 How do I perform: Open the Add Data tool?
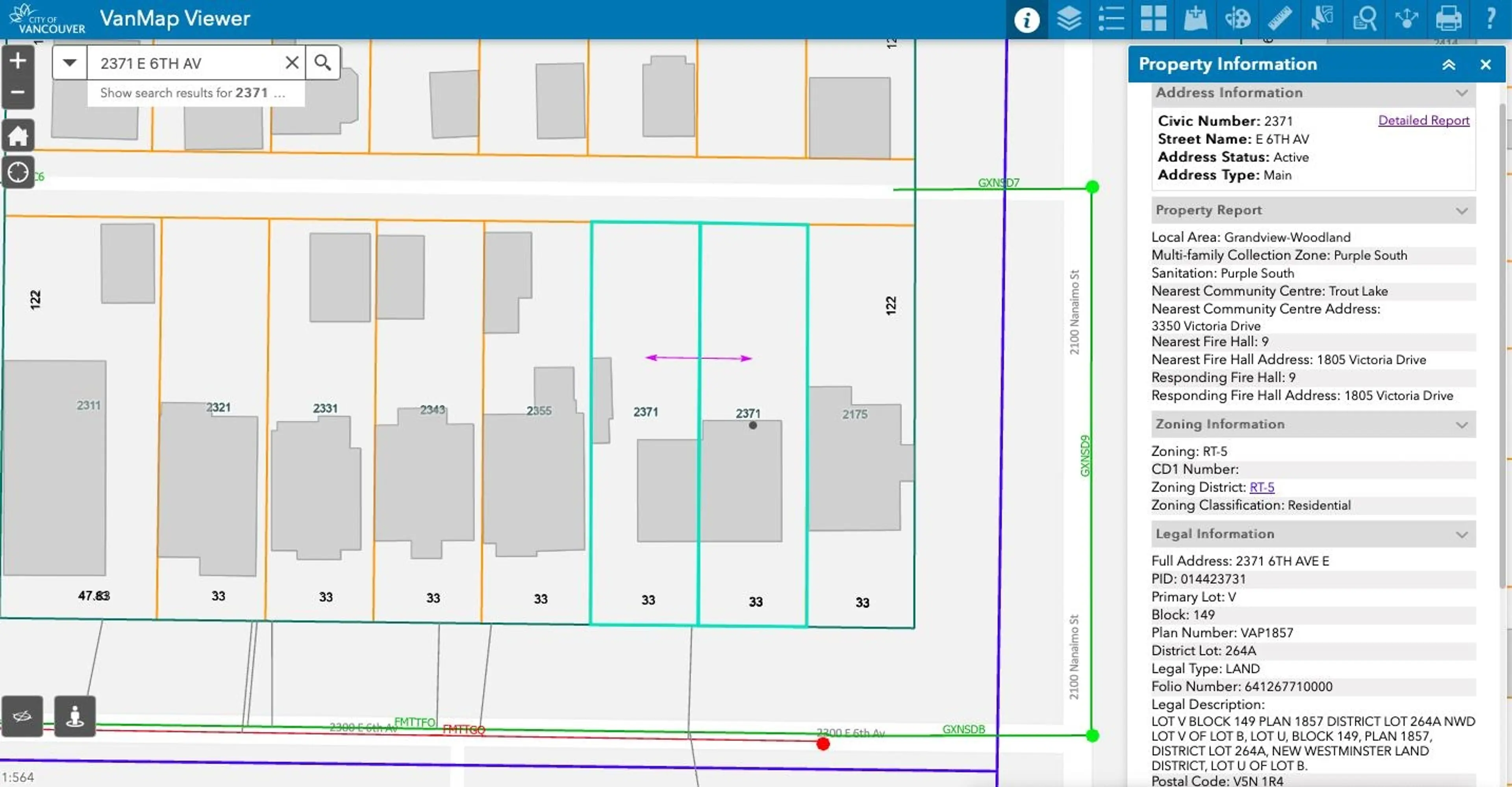pos(1195,19)
